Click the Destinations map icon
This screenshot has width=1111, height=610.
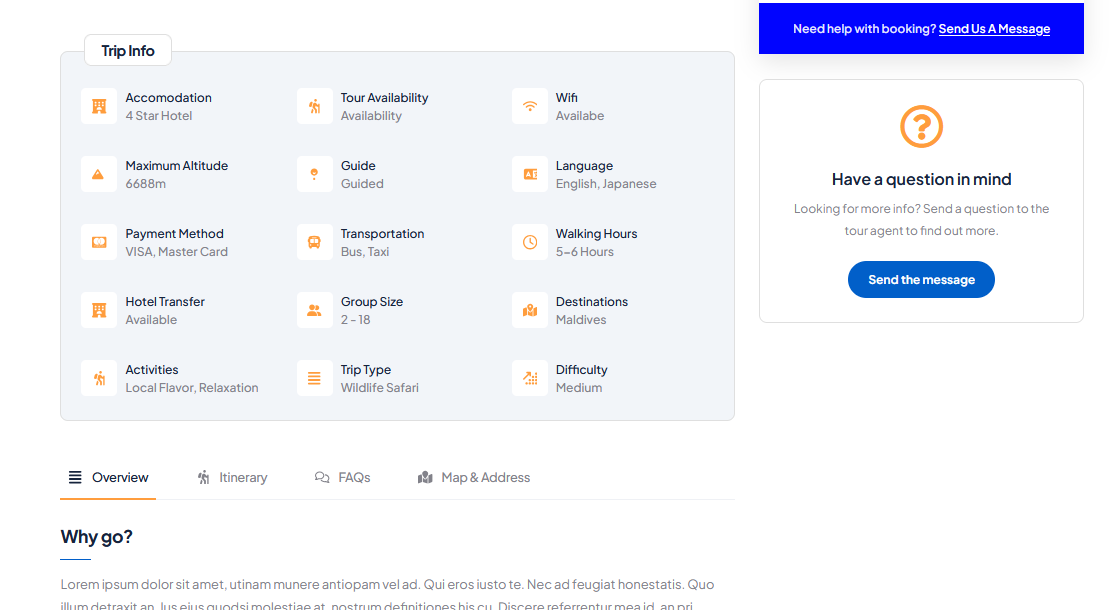pos(530,310)
